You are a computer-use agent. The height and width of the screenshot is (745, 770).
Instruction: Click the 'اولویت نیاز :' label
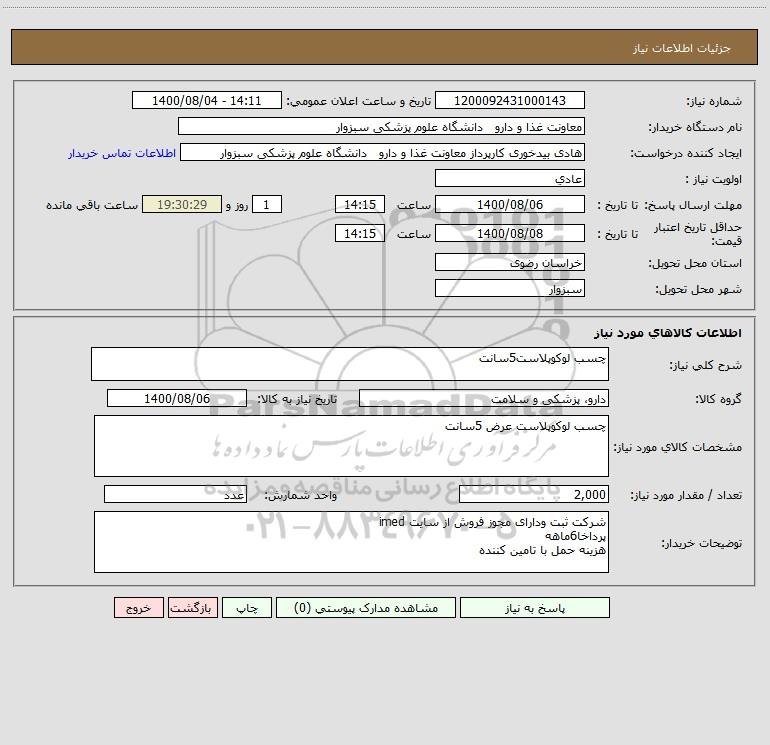pyautogui.click(x=714, y=180)
